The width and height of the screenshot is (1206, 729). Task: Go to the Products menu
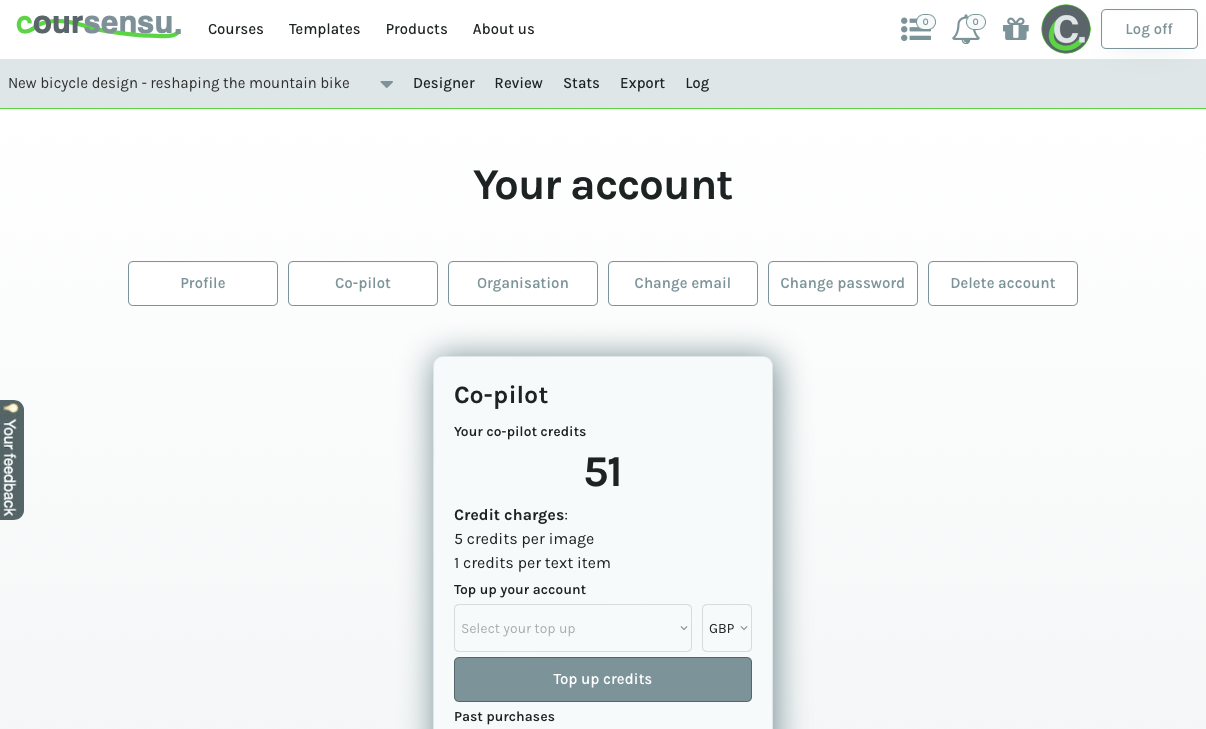coord(417,29)
